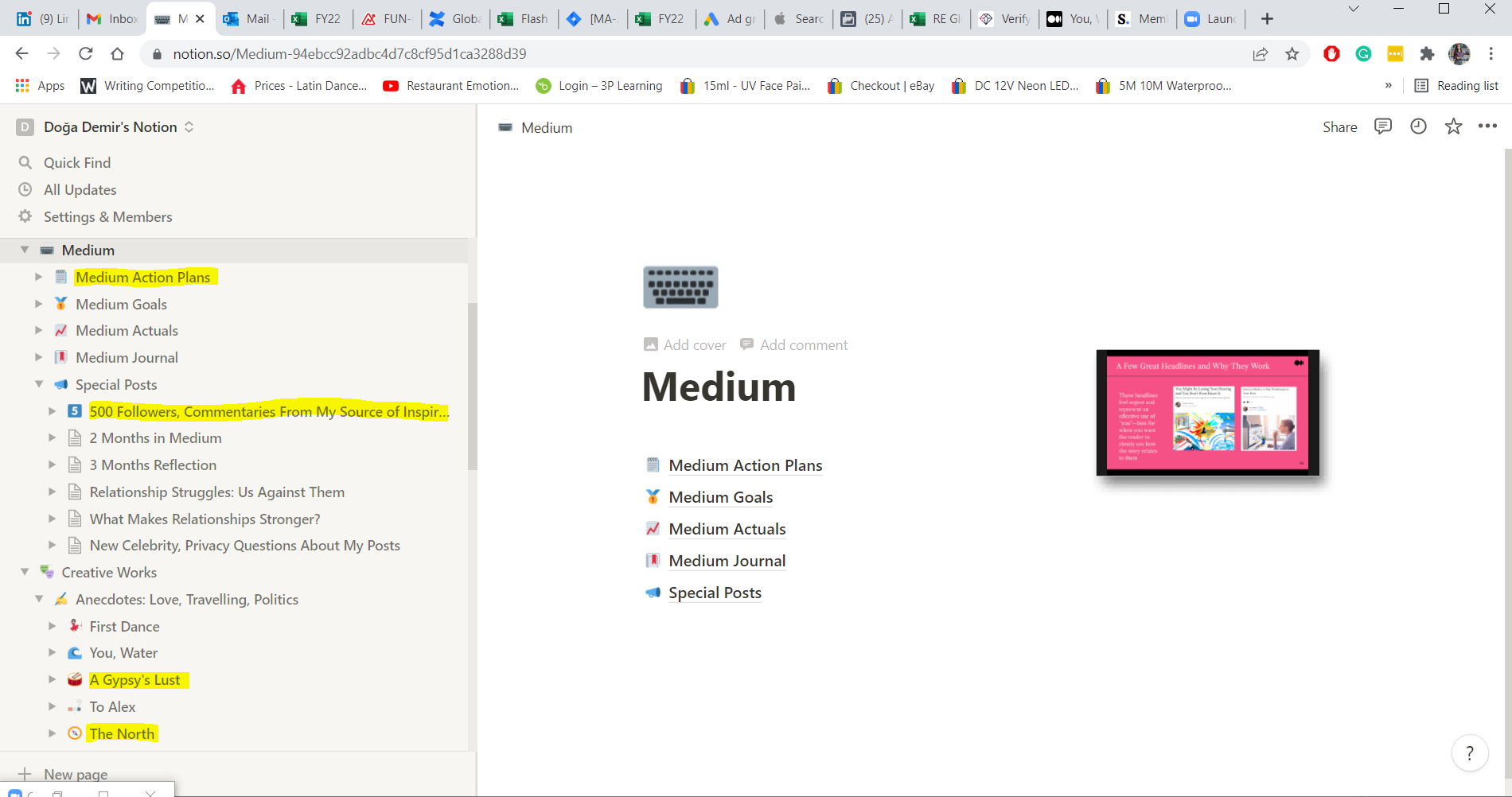Open workspace switcher Doğa Demir's Notion
Viewport: 1512px width, 797px height.
click(x=106, y=126)
